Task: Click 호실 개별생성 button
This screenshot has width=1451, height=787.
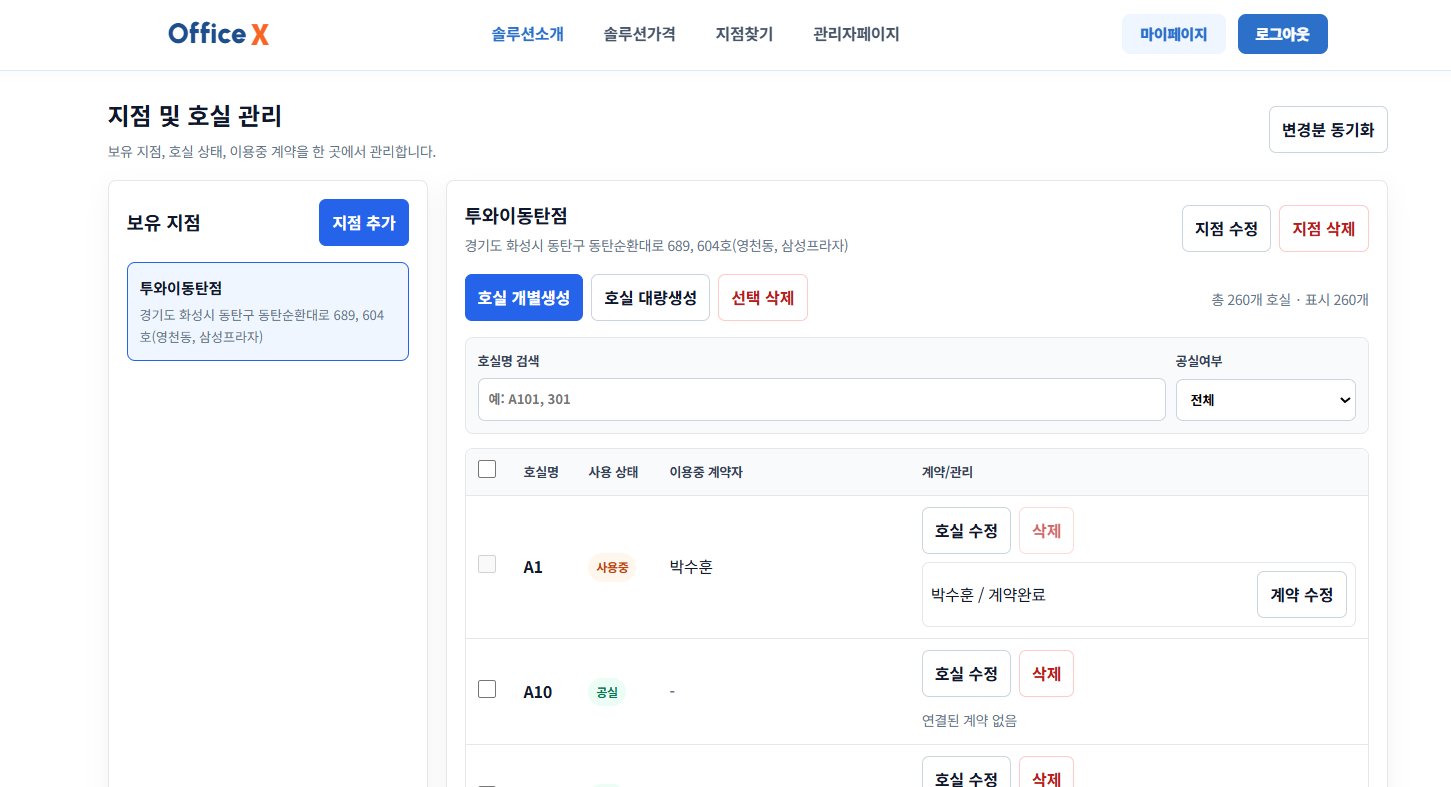Action: [524, 298]
